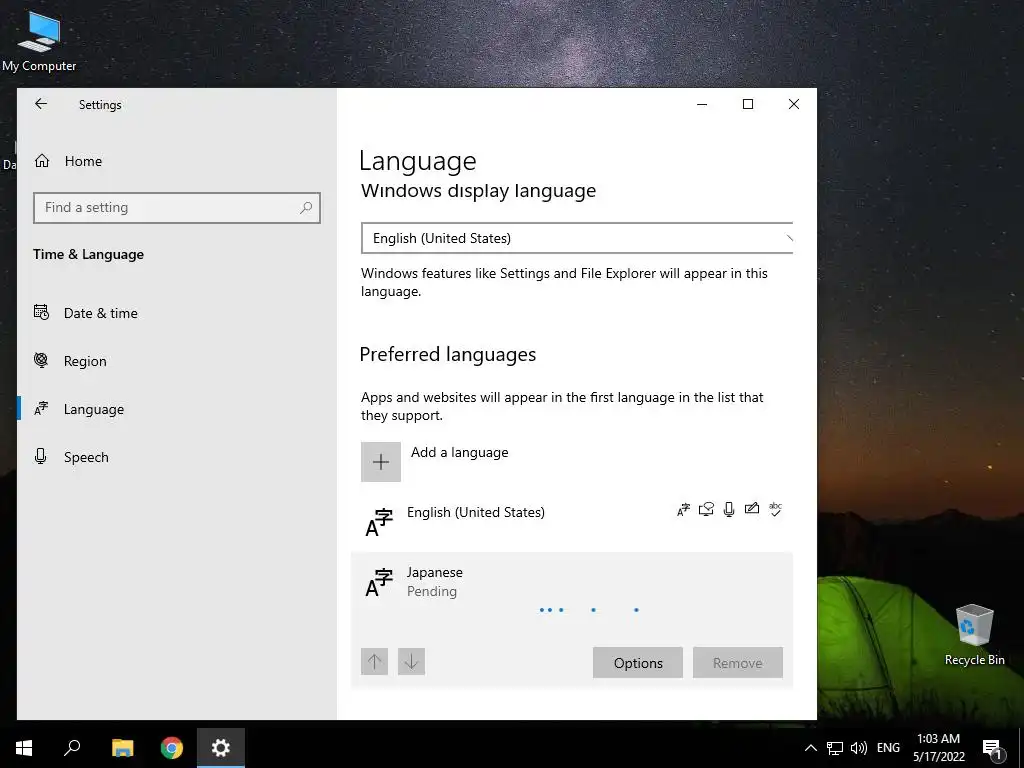Open taskbar search
The height and width of the screenshot is (768, 1024).
point(72,748)
